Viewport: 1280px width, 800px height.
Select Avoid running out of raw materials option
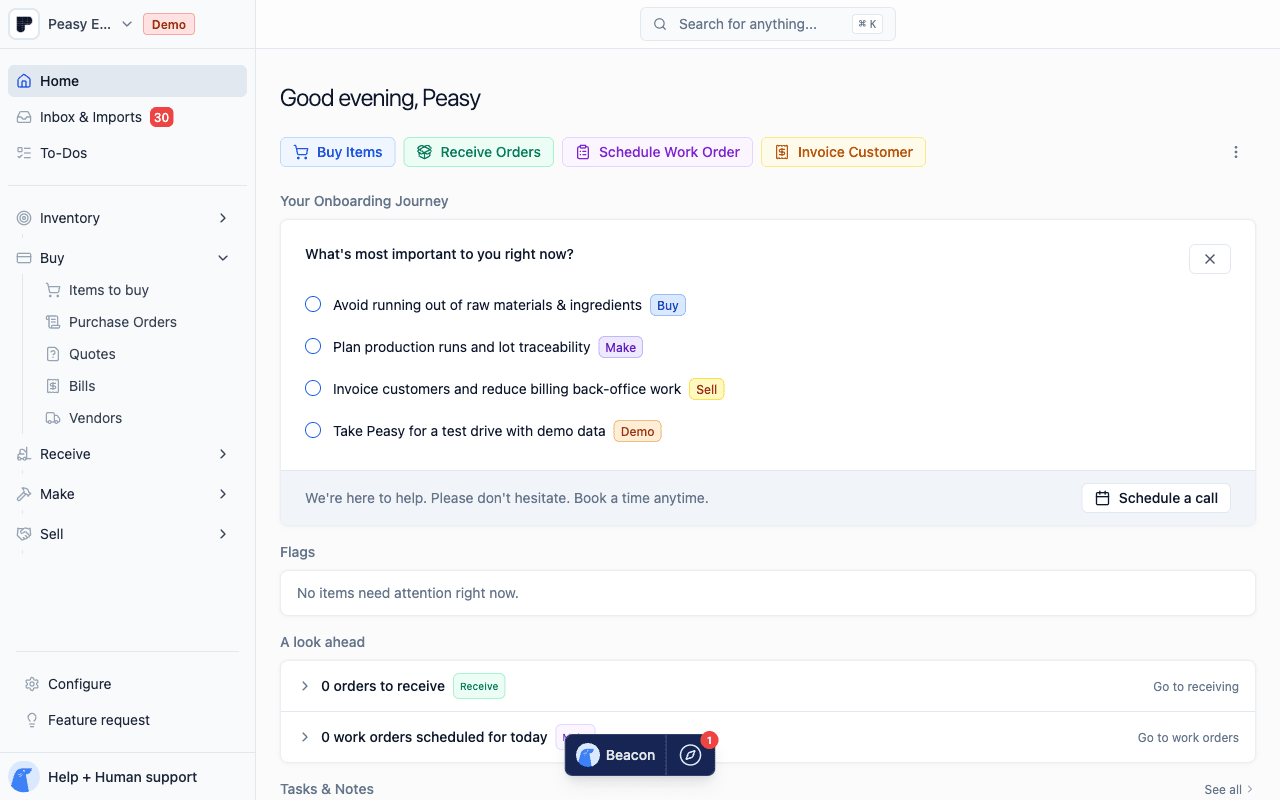(313, 304)
